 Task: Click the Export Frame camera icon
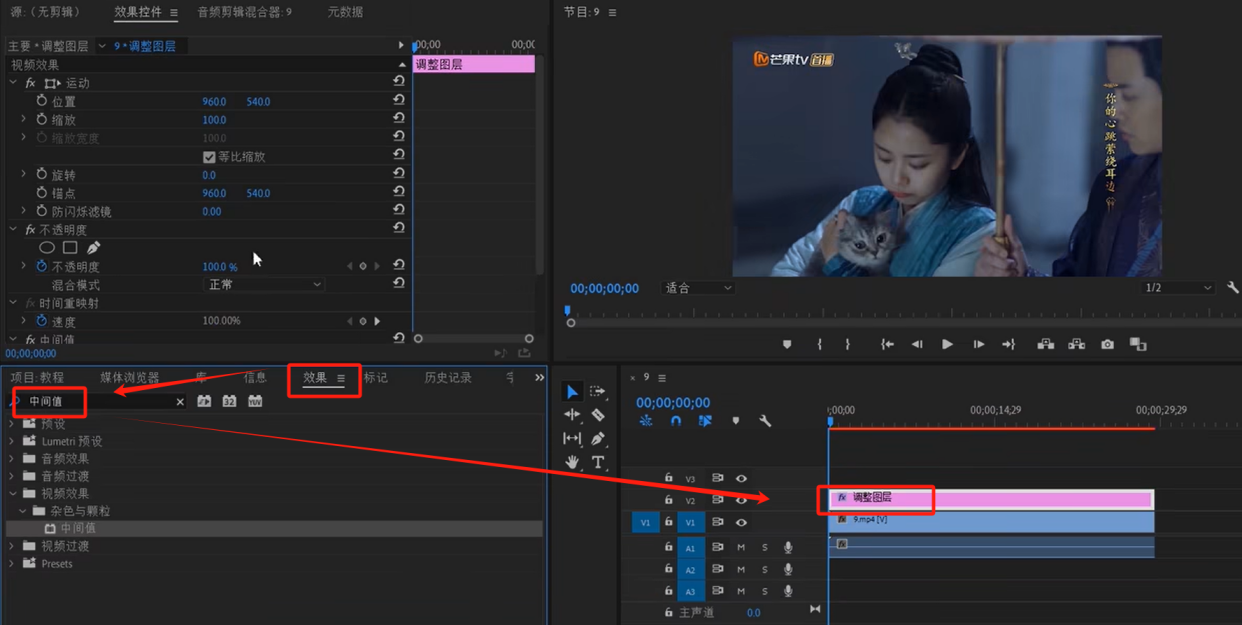1107,344
